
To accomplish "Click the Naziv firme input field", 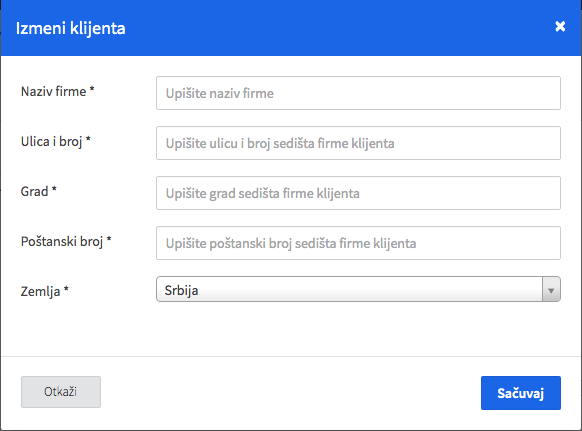I will (358, 93).
